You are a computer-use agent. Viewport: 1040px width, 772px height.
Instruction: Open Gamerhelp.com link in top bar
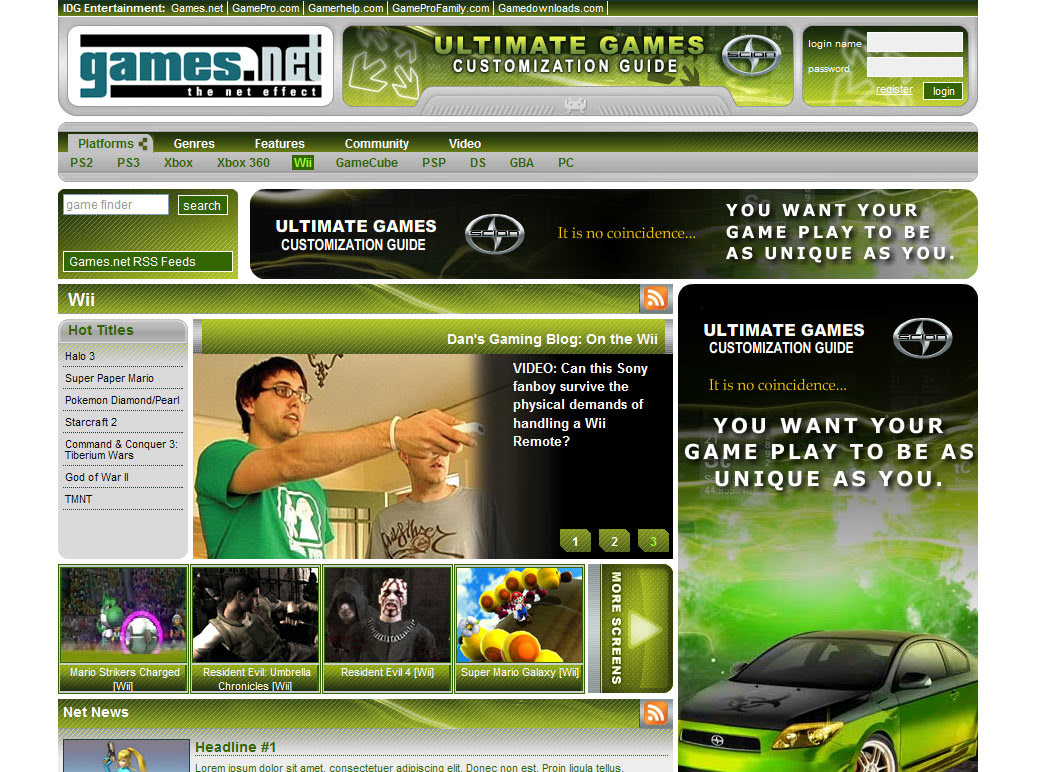click(346, 8)
